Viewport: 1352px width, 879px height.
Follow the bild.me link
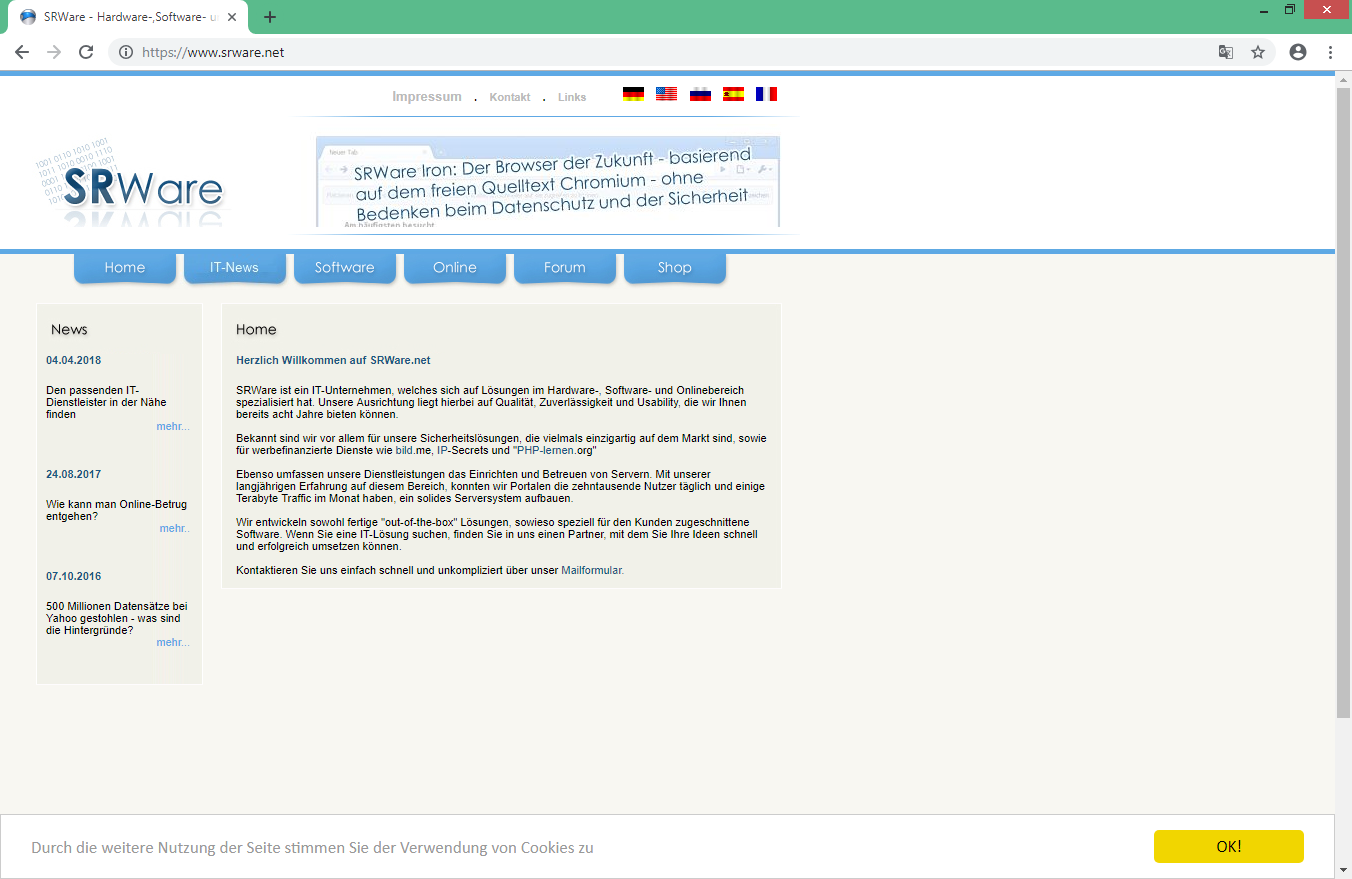[x=412, y=450]
